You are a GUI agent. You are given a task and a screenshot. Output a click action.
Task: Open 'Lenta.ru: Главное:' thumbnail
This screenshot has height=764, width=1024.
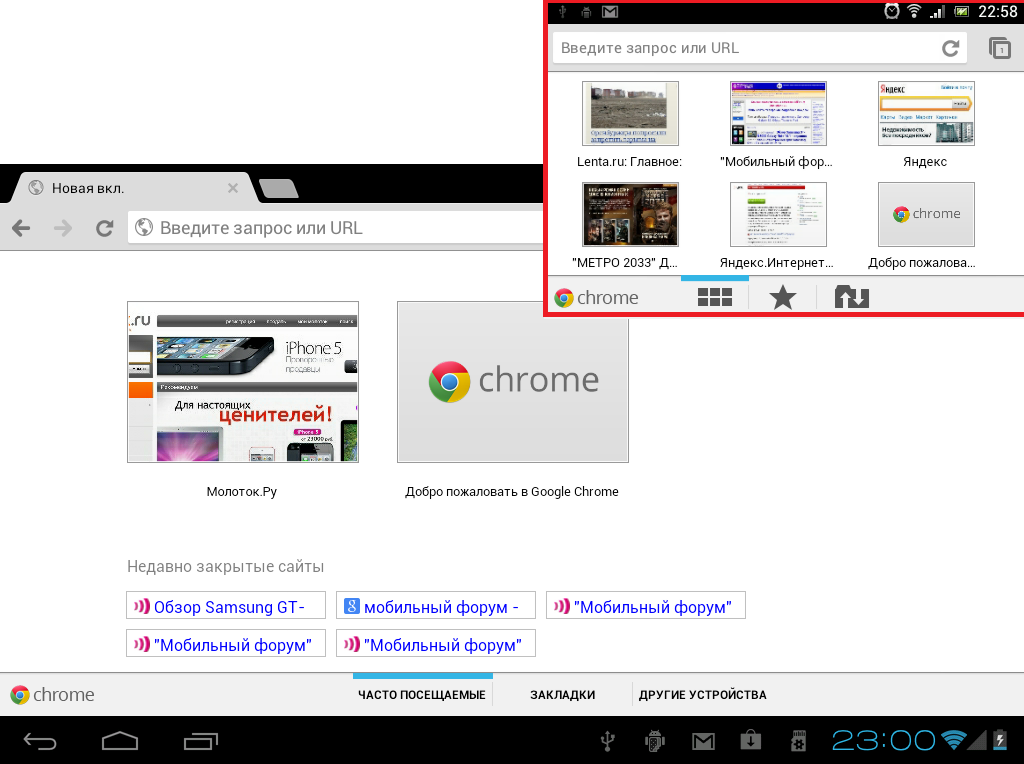[x=630, y=113]
